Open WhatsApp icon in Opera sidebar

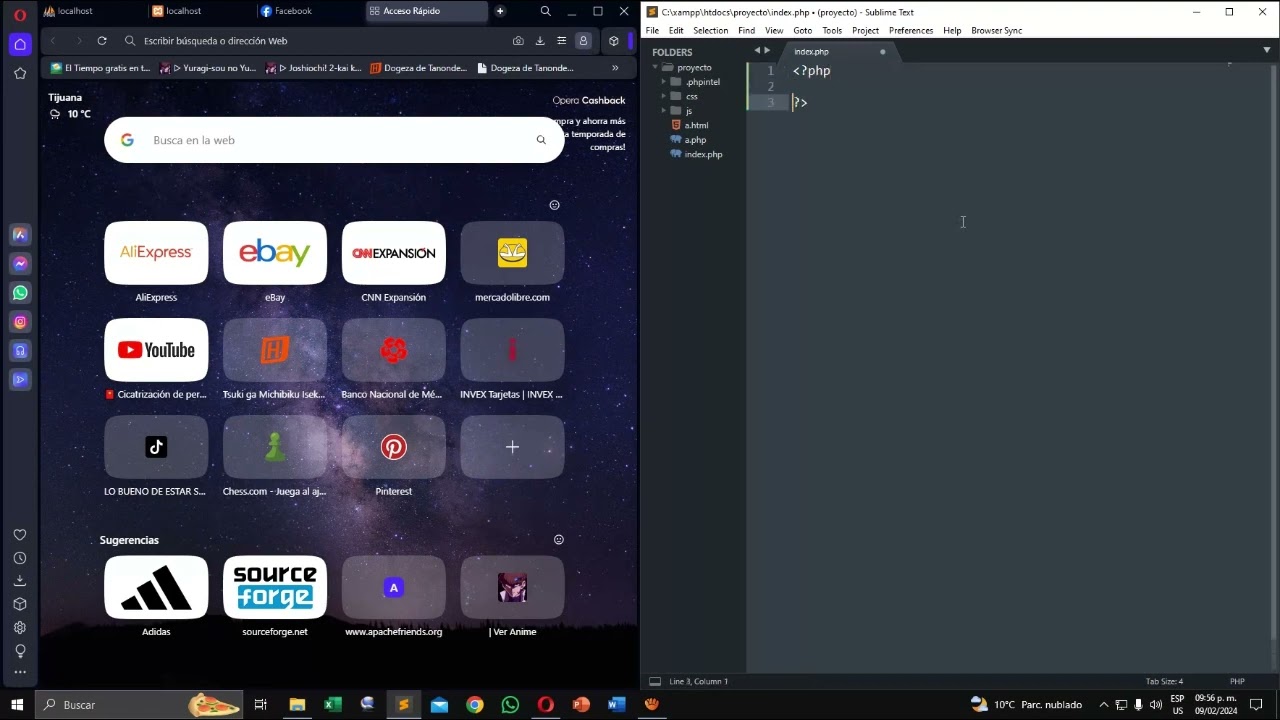point(20,293)
